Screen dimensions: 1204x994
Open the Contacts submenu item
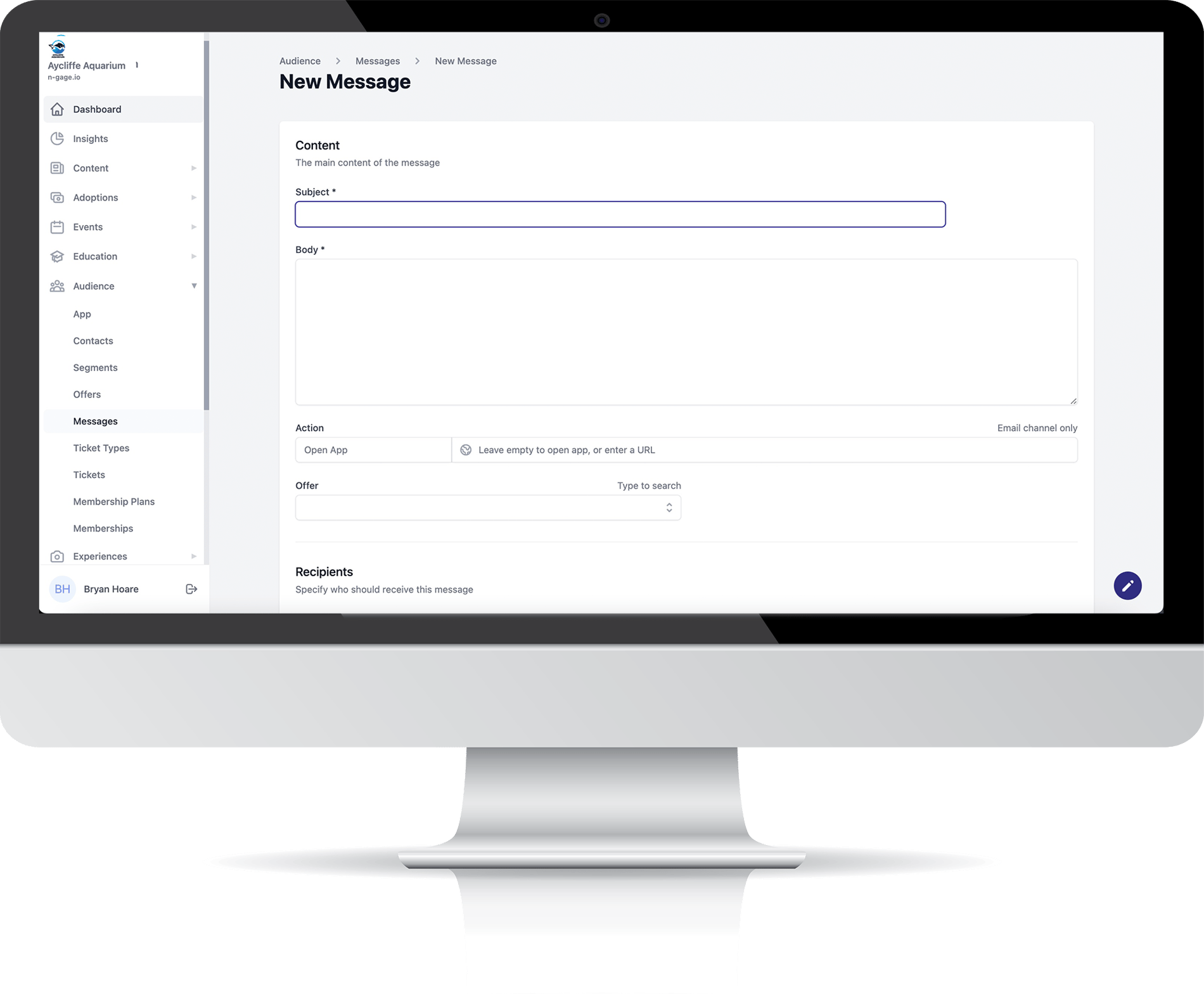(x=93, y=340)
